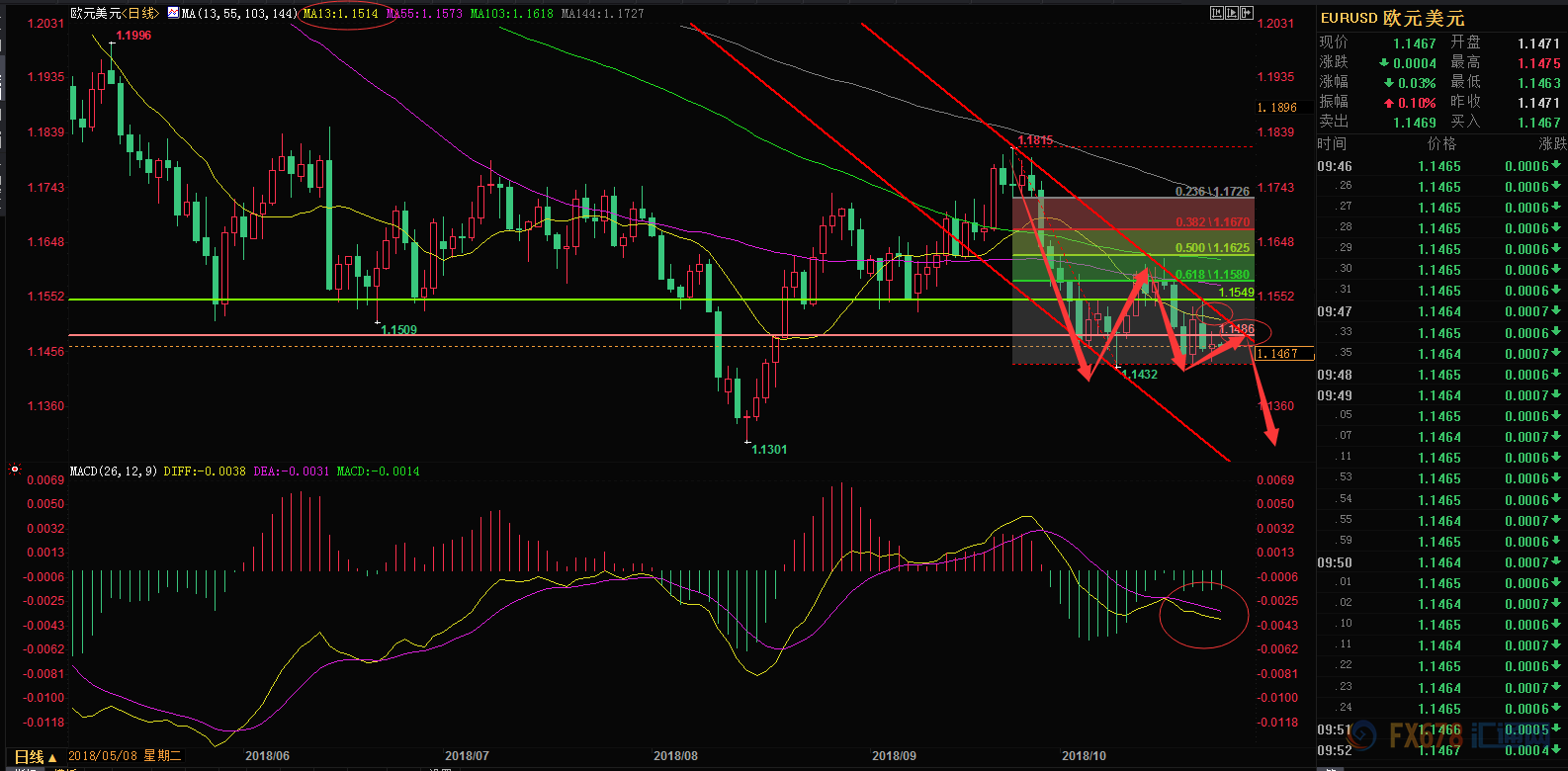Click the MA13:1.1514 legend value

tap(341, 14)
